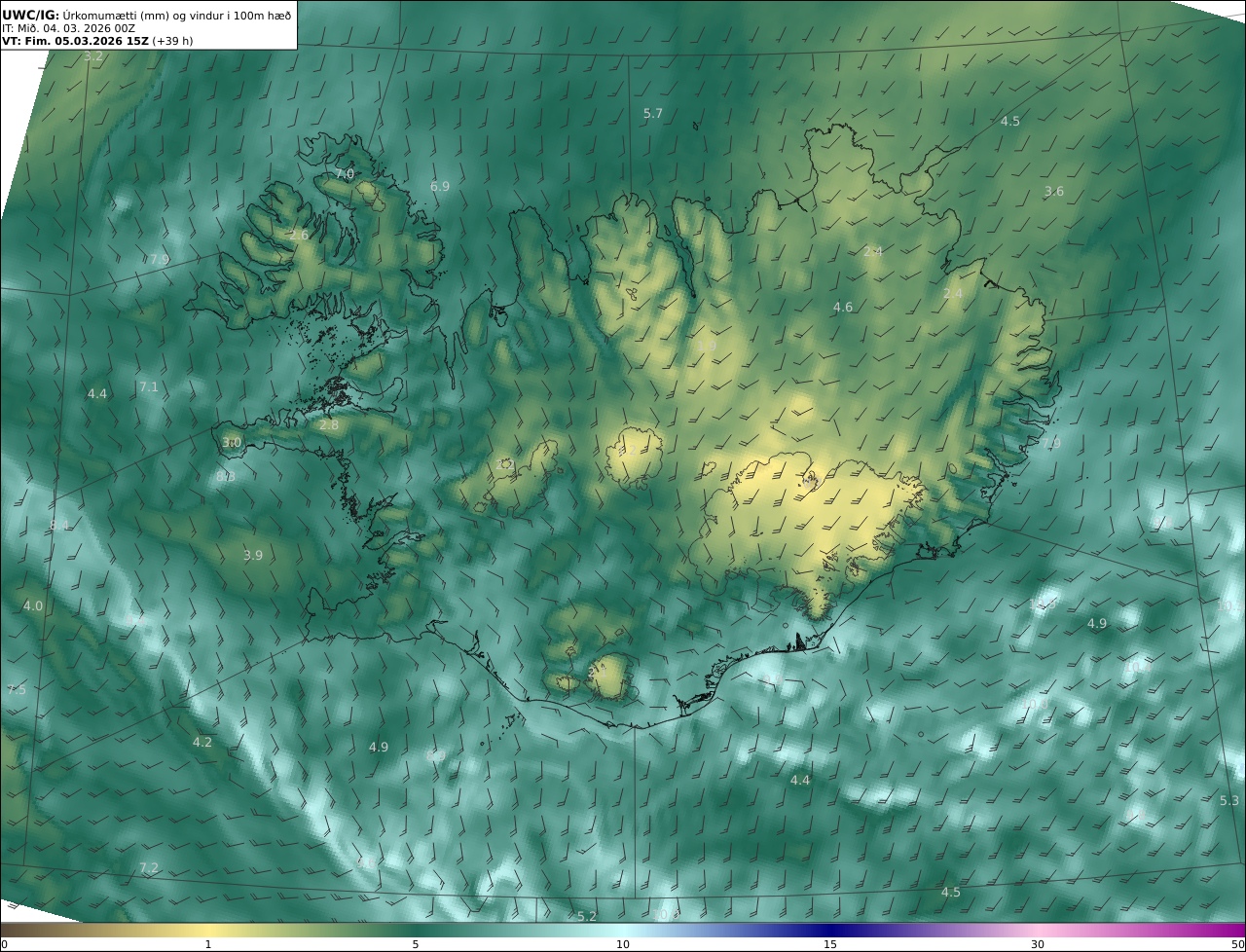Click the '5.2' value above the colorbar
1246x952 pixels.
[587, 917]
